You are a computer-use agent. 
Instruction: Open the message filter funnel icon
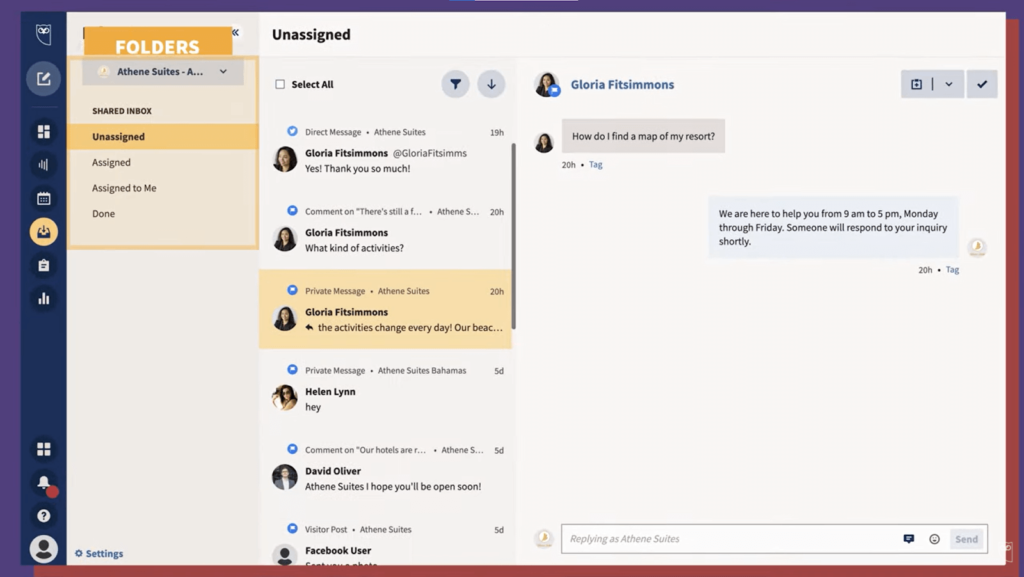(x=455, y=84)
